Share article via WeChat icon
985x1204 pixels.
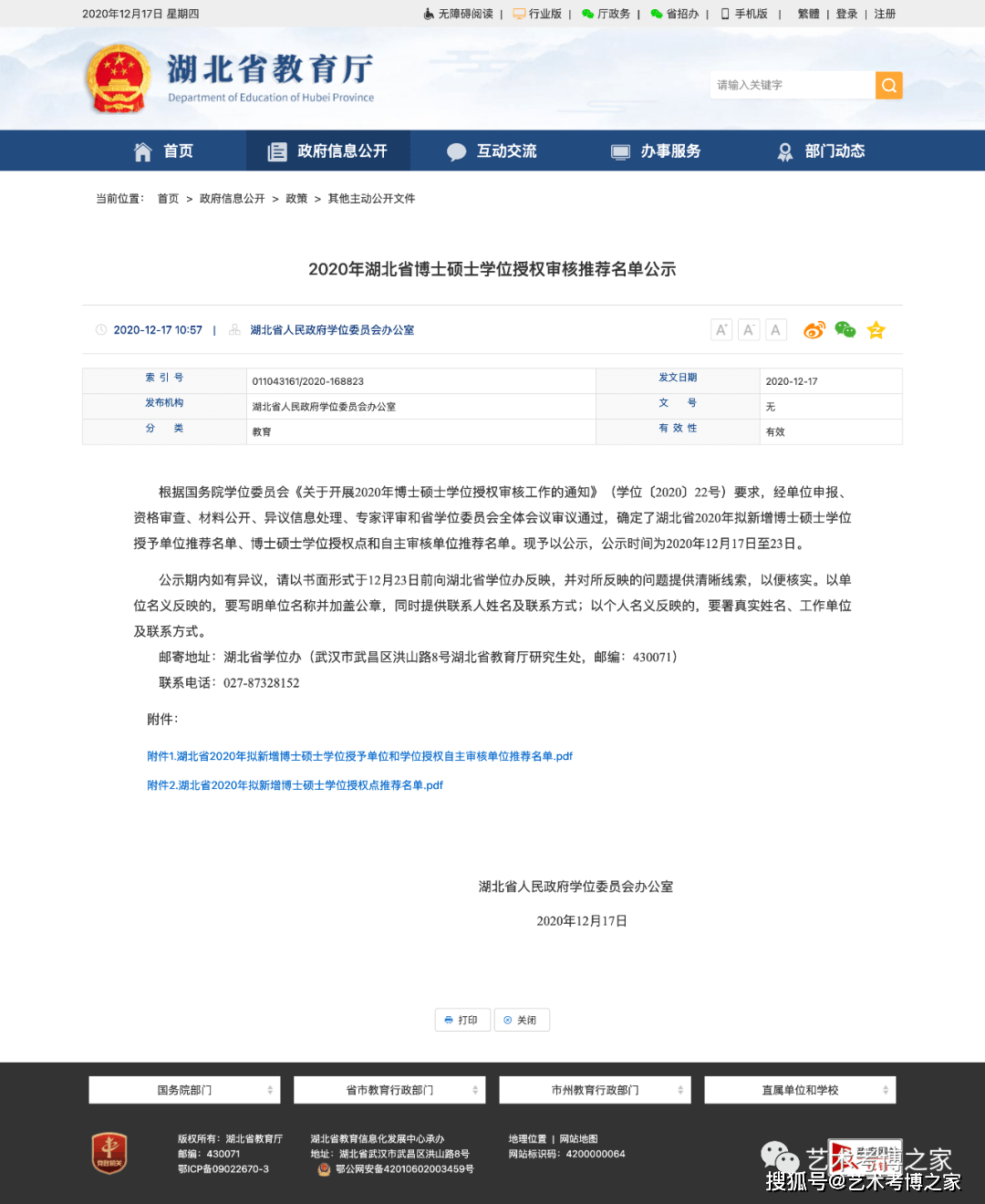coord(845,329)
